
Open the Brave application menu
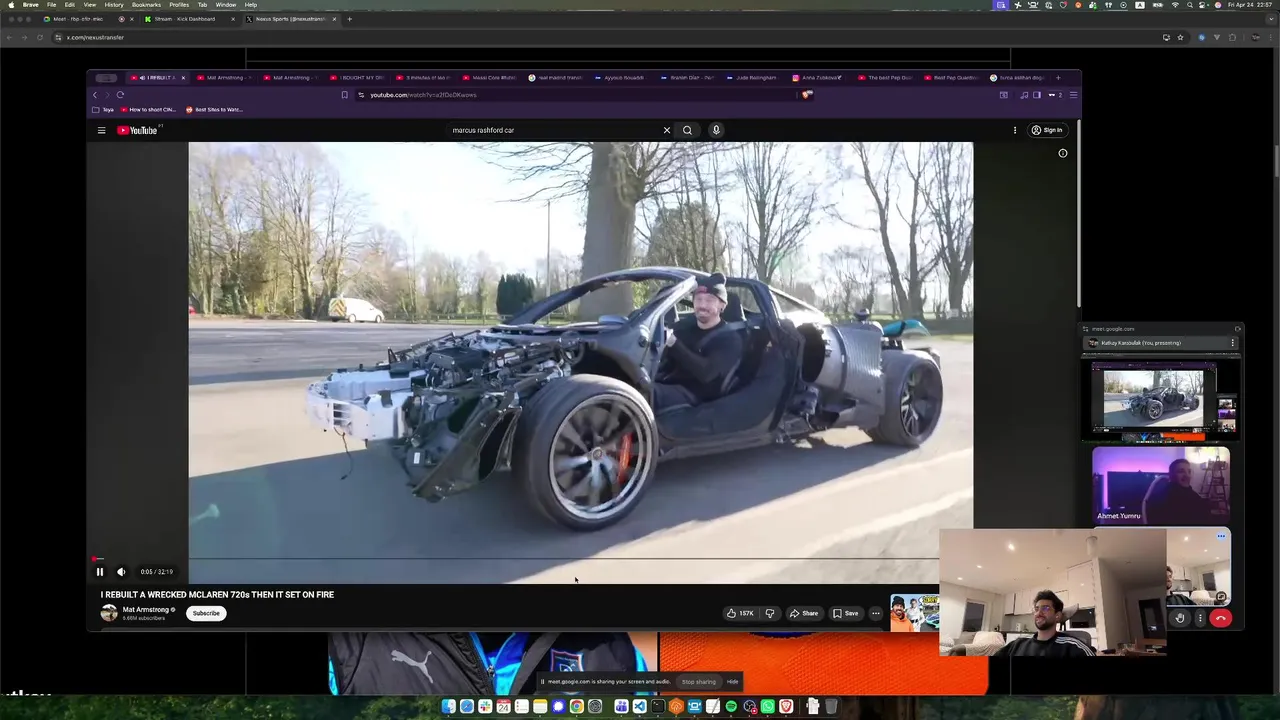point(31,5)
